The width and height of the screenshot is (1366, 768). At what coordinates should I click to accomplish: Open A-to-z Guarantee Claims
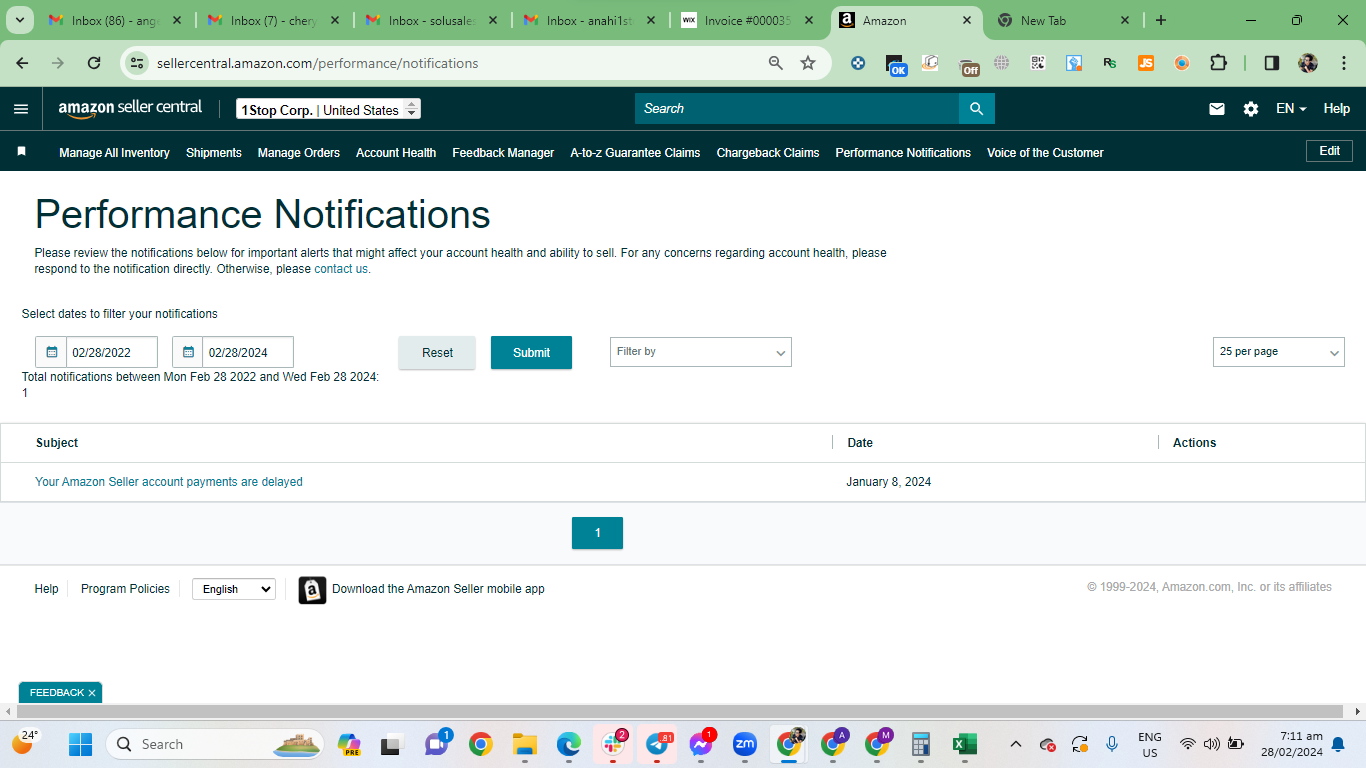(635, 153)
